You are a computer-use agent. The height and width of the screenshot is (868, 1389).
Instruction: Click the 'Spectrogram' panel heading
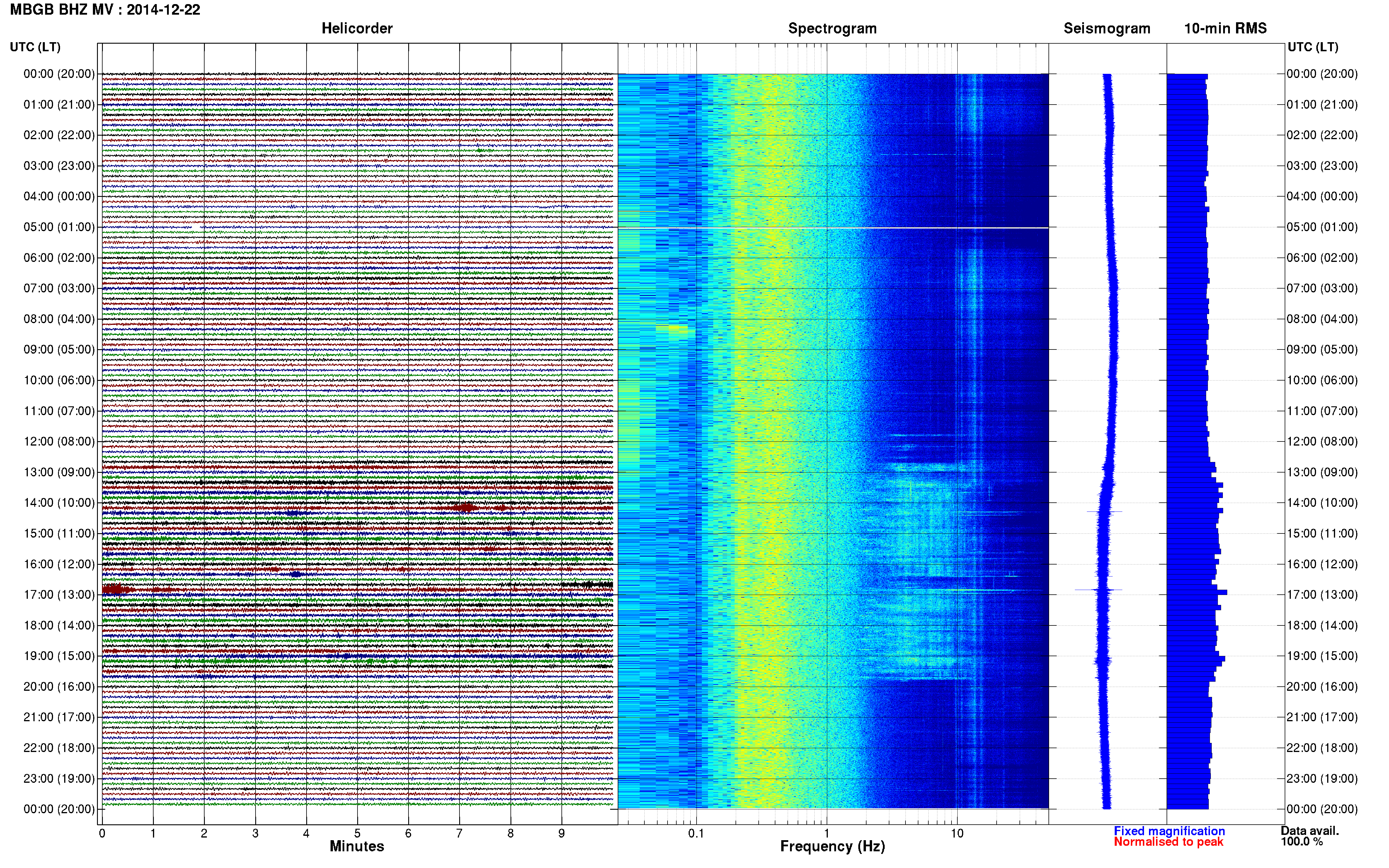coord(832,28)
